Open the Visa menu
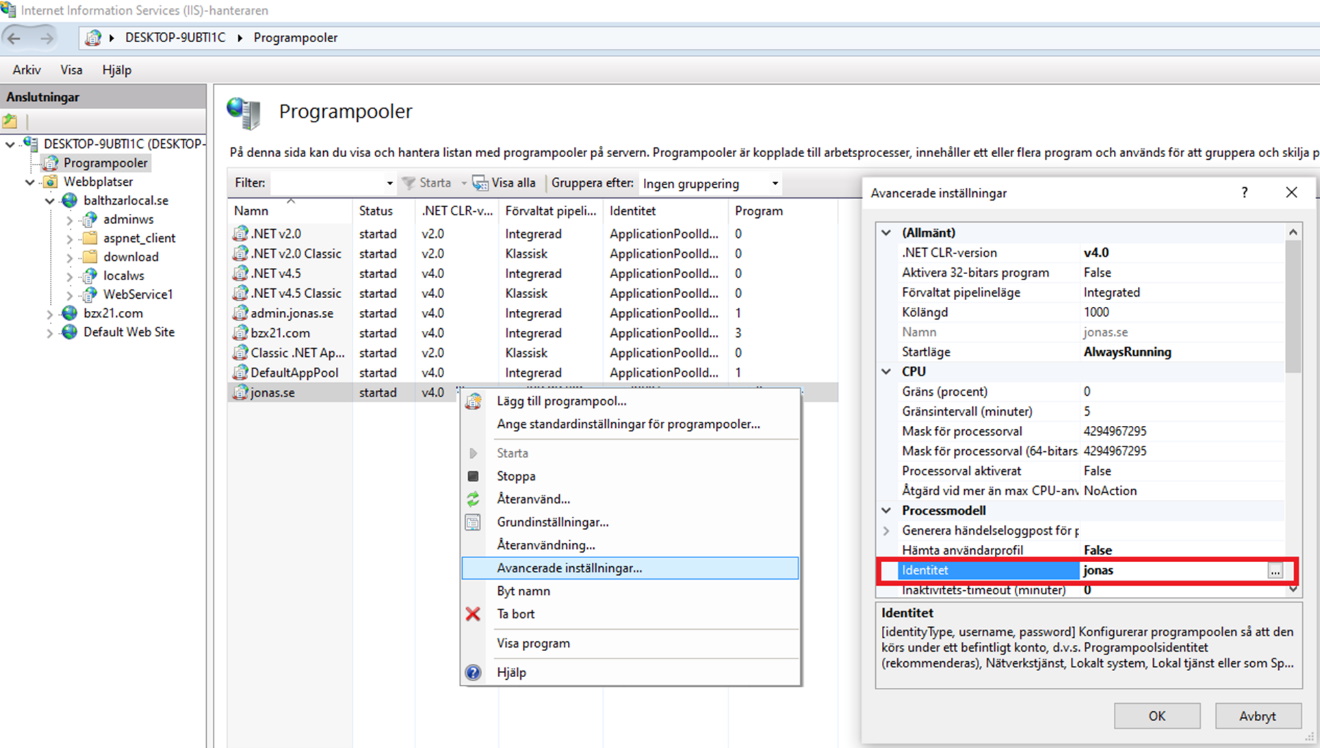1320x748 pixels. [71, 70]
